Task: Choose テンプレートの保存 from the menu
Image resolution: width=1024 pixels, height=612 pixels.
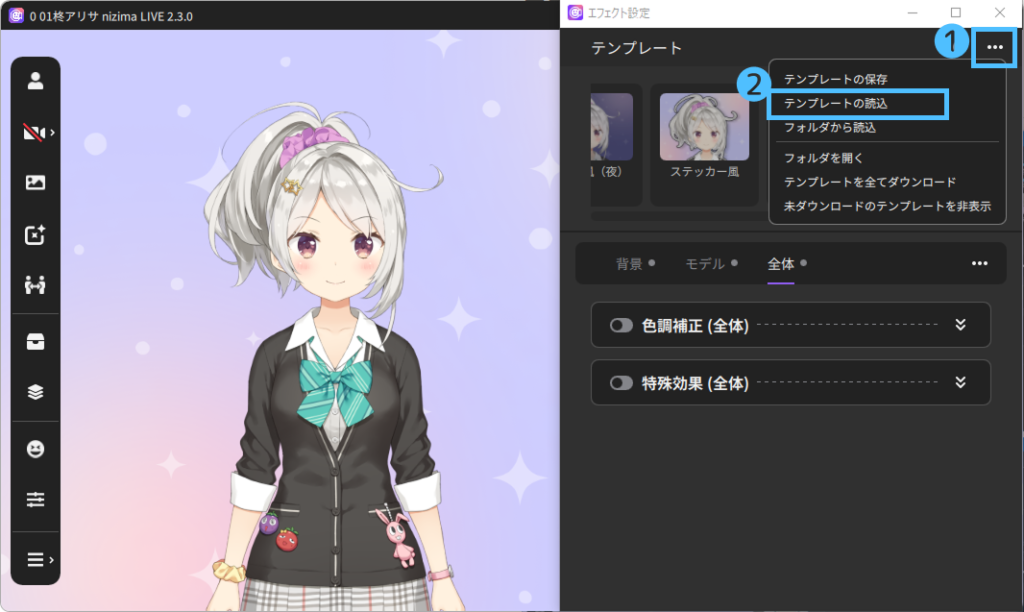Action: (x=835, y=80)
